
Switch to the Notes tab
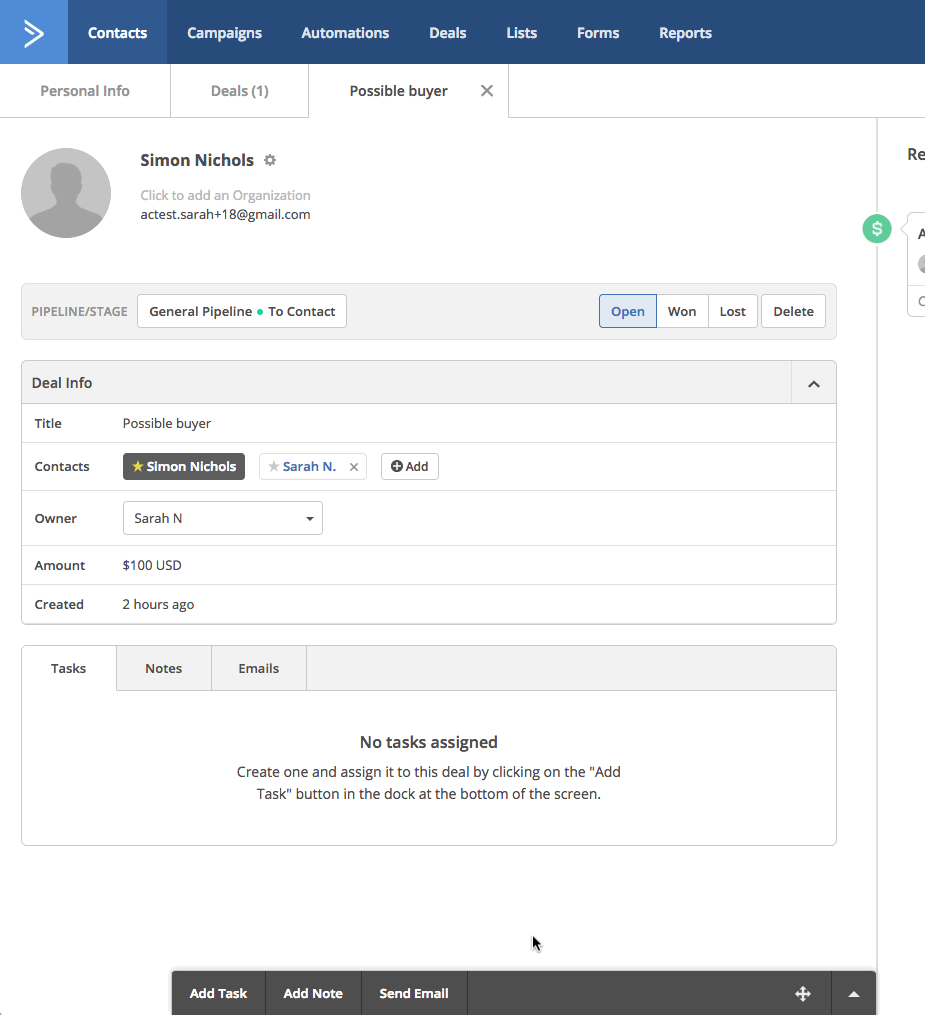coord(163,668)
